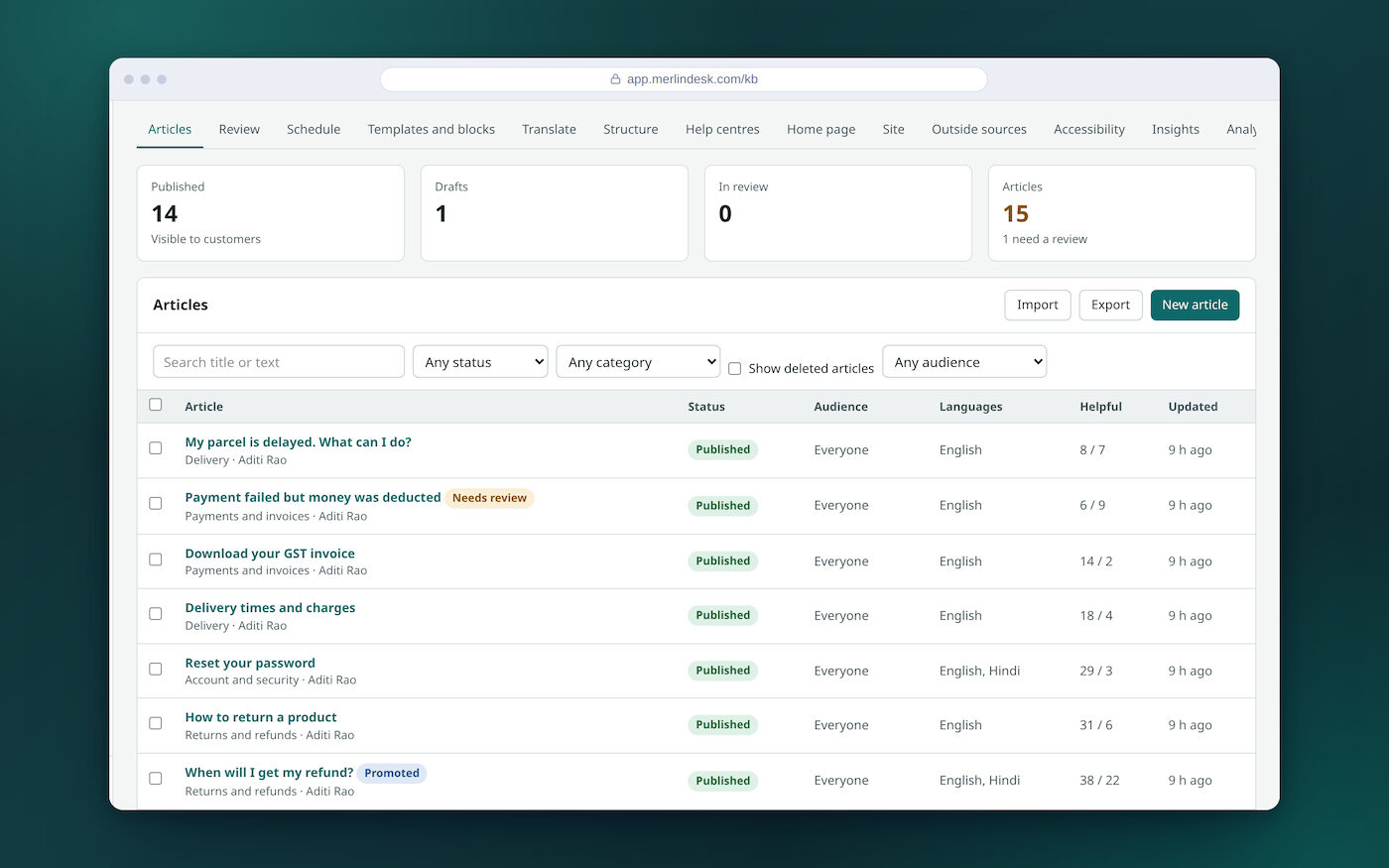Screen dimensions: 1389x868
Task: Tick the checkbox for 'Download your GST invoice'
Action: [156, 559]
